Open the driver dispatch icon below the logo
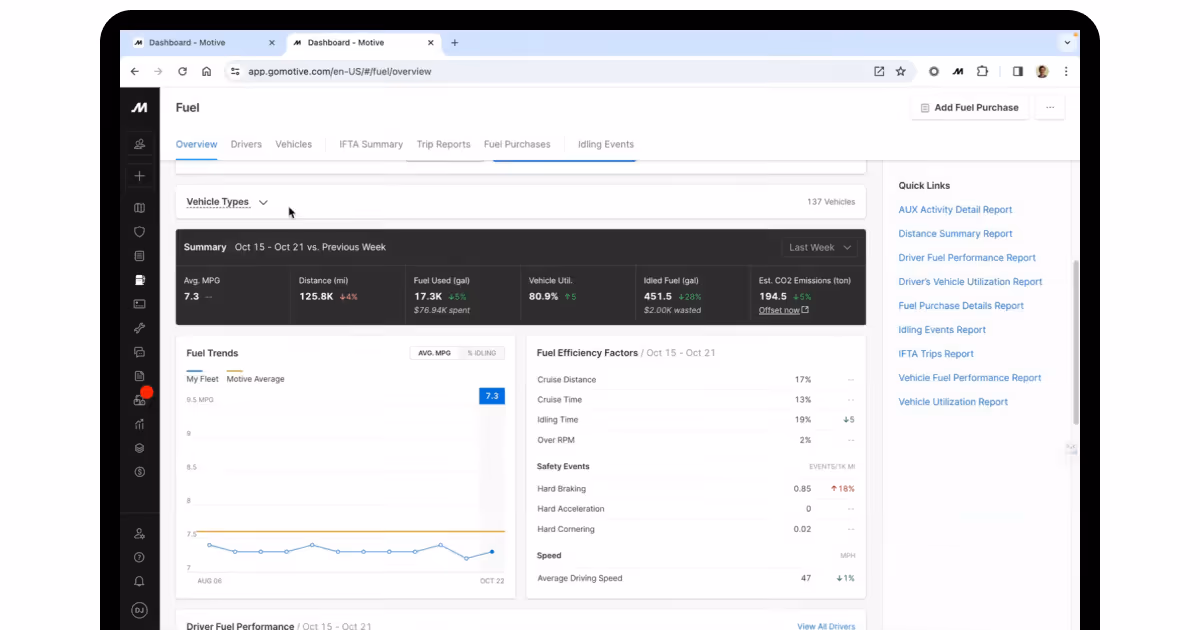Image resolution: width=1200 pixels, height=630 pixels. 139,144
